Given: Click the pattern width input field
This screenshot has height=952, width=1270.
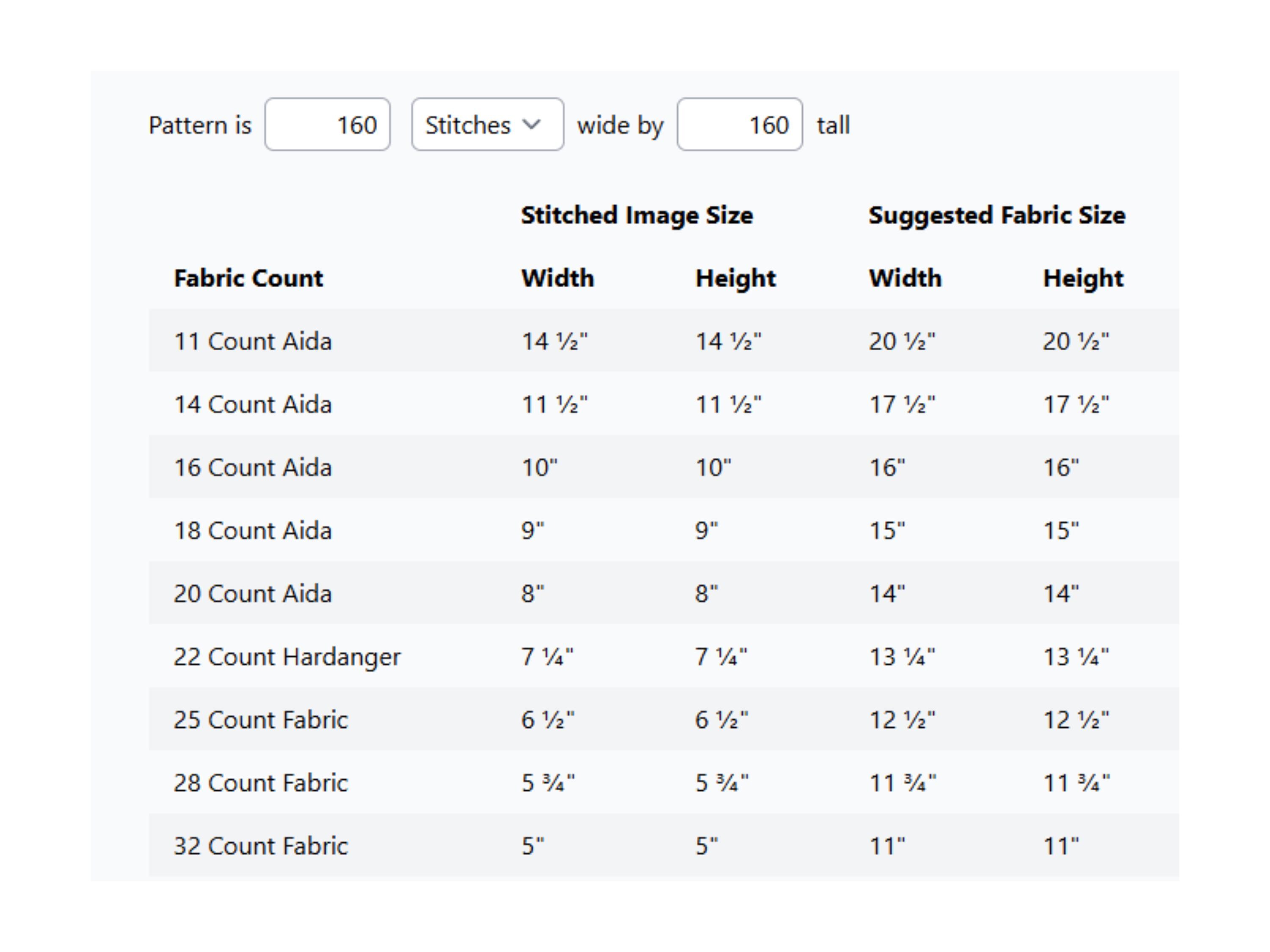Looking at the screenshot, I should (327, 124).
